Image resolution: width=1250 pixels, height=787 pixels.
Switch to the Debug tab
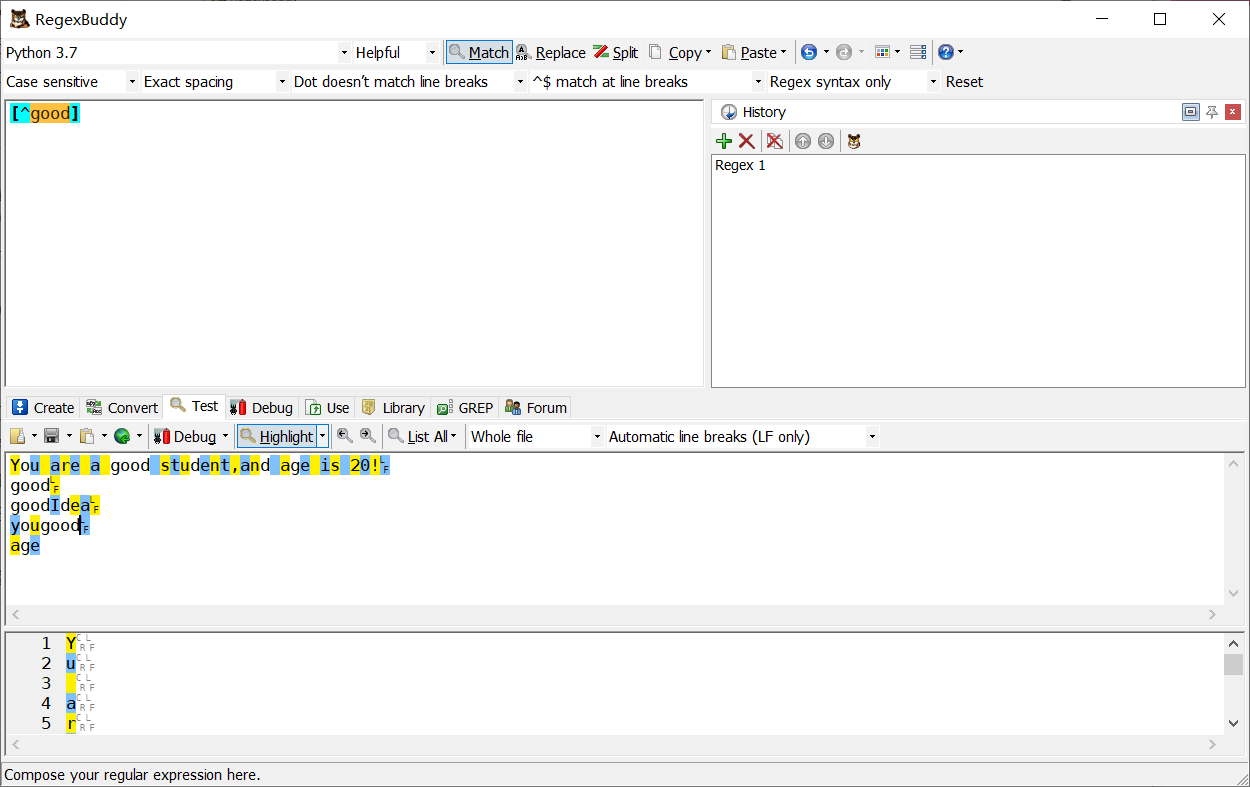pos(262,407)
